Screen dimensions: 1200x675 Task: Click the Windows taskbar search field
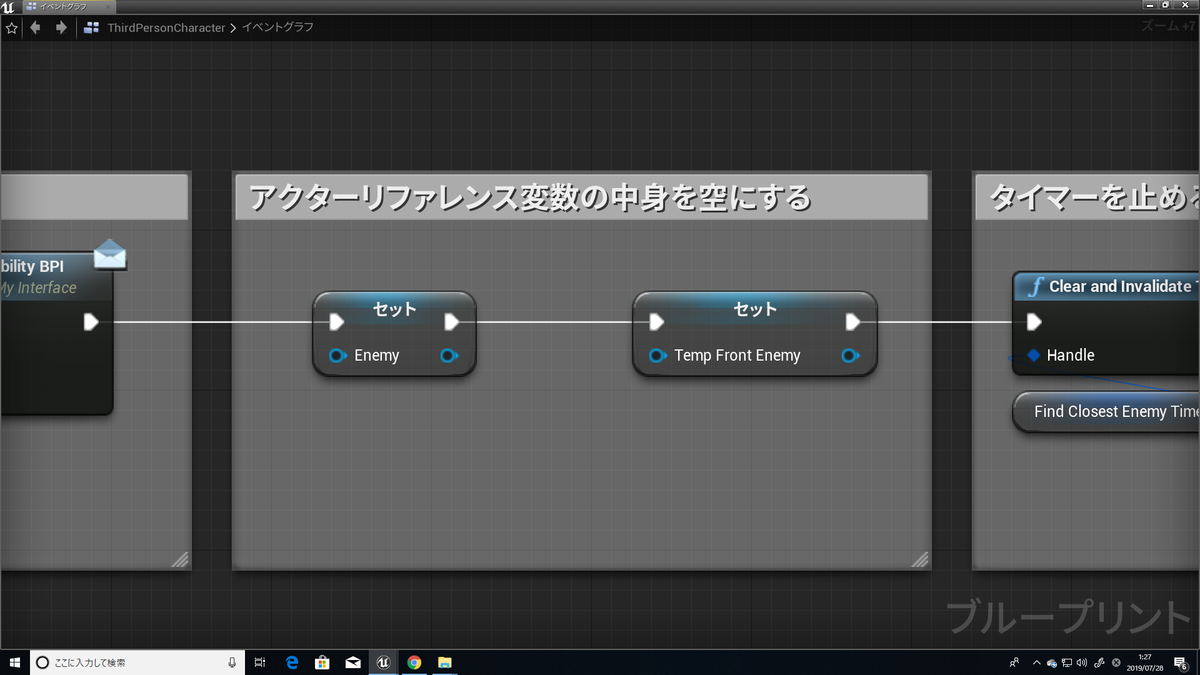pyautogui.click(x=130, y=662)
